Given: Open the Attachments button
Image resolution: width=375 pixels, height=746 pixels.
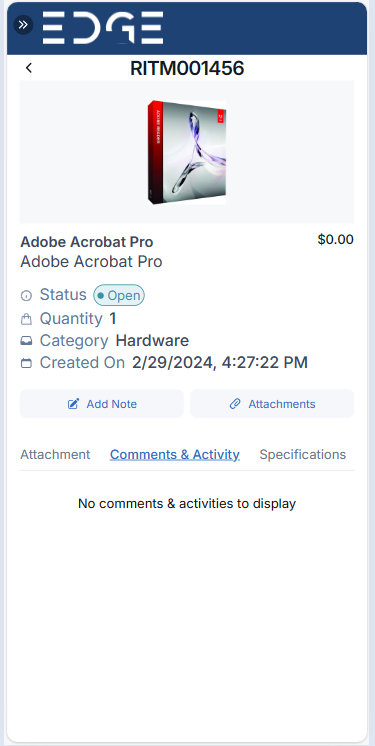Looking at the screenshot, I should click(272, 404).
